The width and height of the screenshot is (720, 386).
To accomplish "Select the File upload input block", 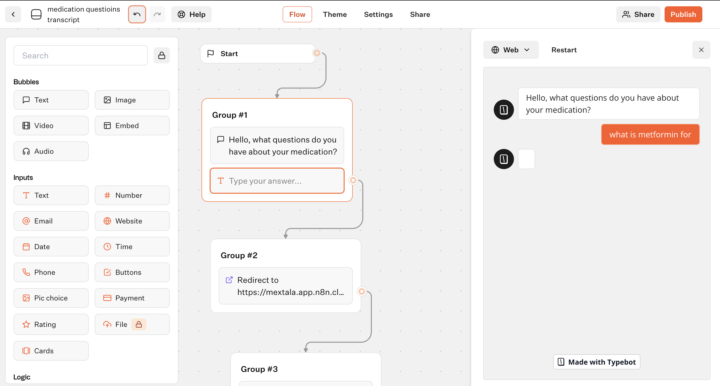I will 132,324.
